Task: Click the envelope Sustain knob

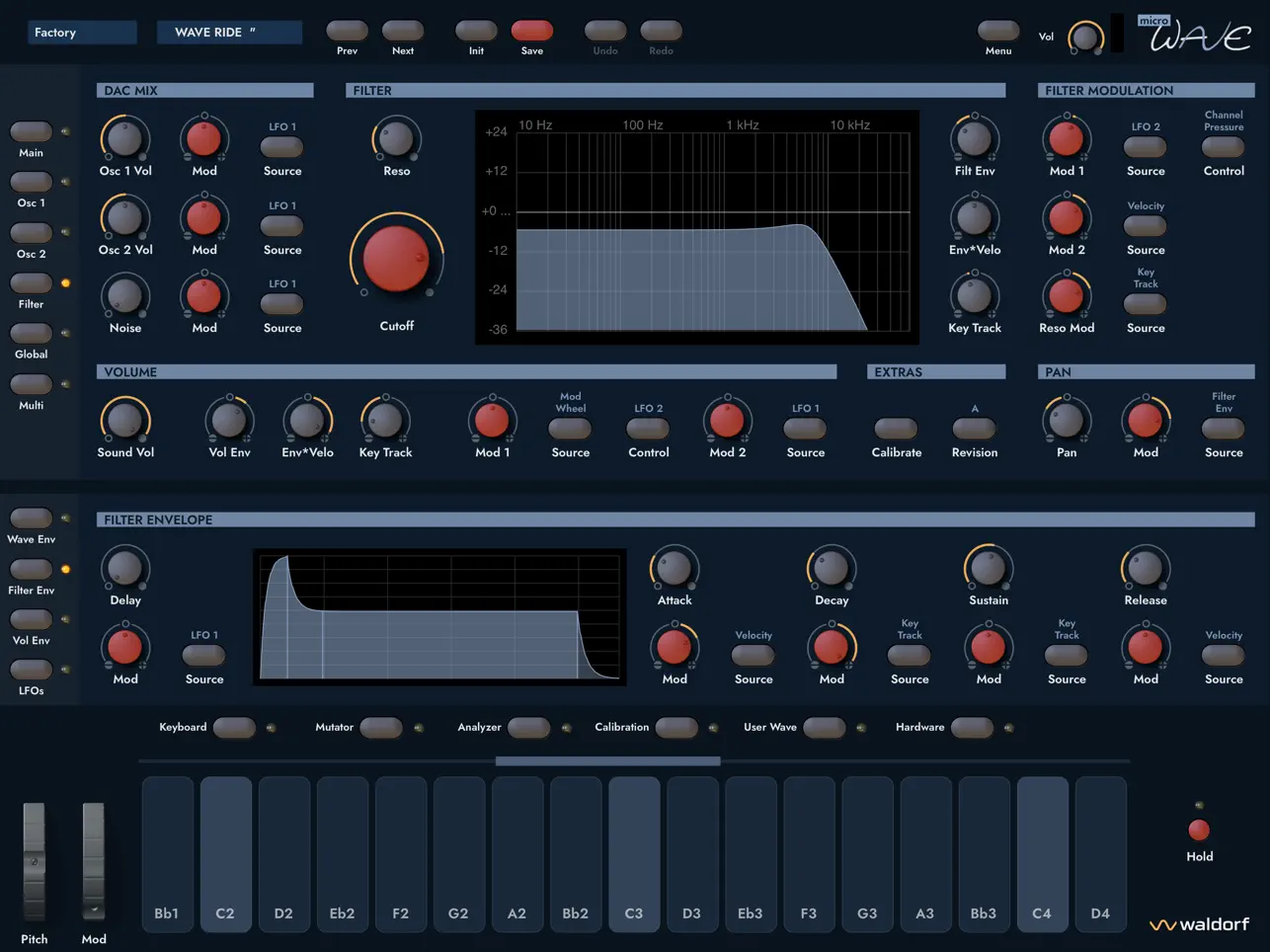Action: (989, 568)
